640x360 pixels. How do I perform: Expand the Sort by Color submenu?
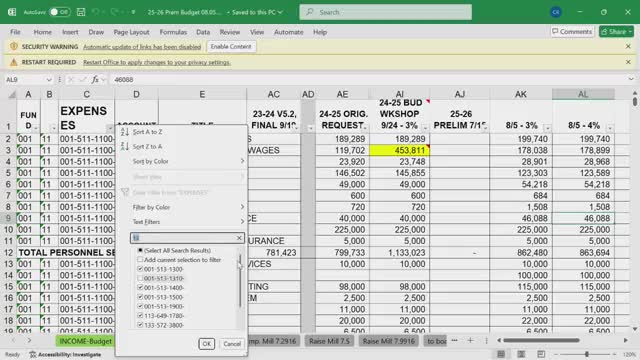[182, 161]
